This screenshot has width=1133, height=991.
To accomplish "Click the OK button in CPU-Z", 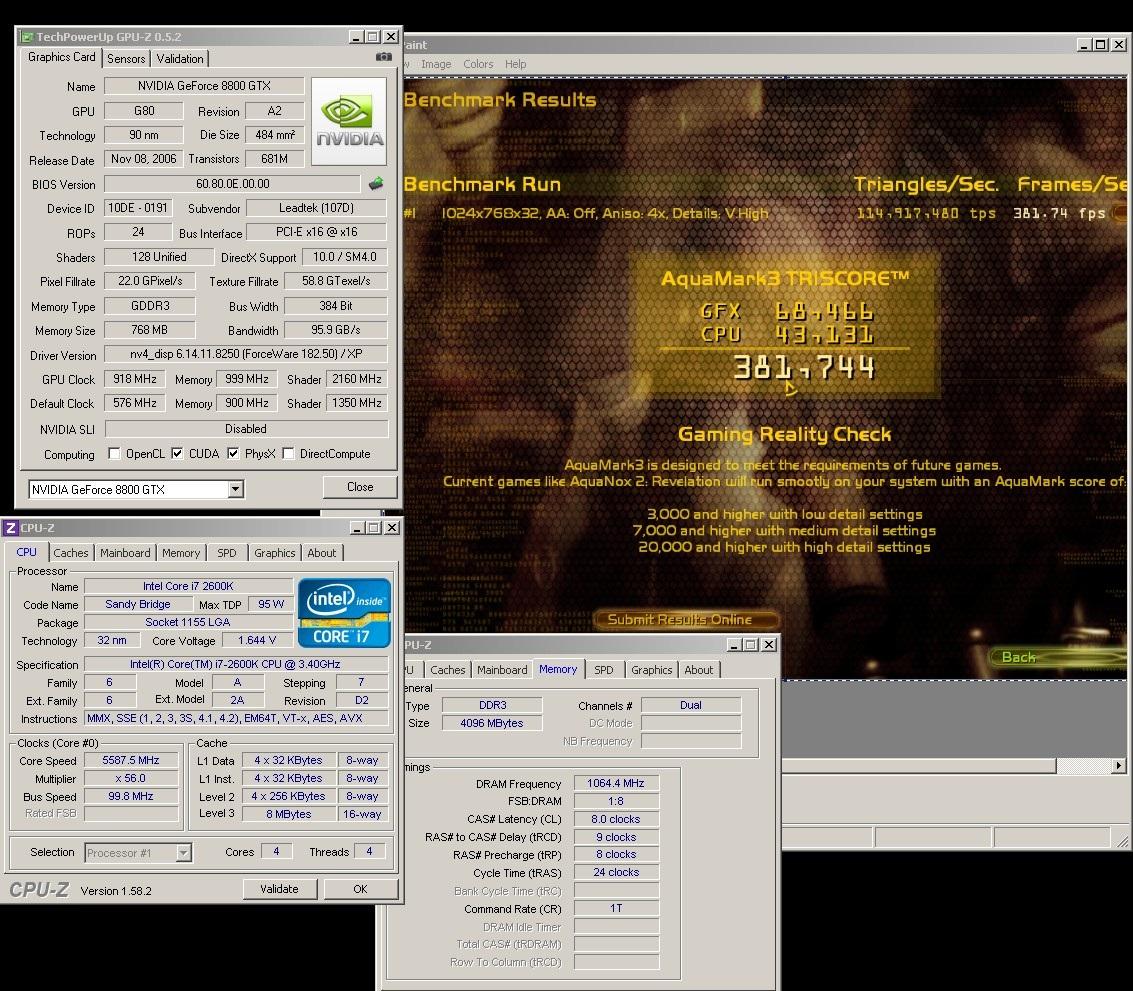I will [x=361, y=889].
